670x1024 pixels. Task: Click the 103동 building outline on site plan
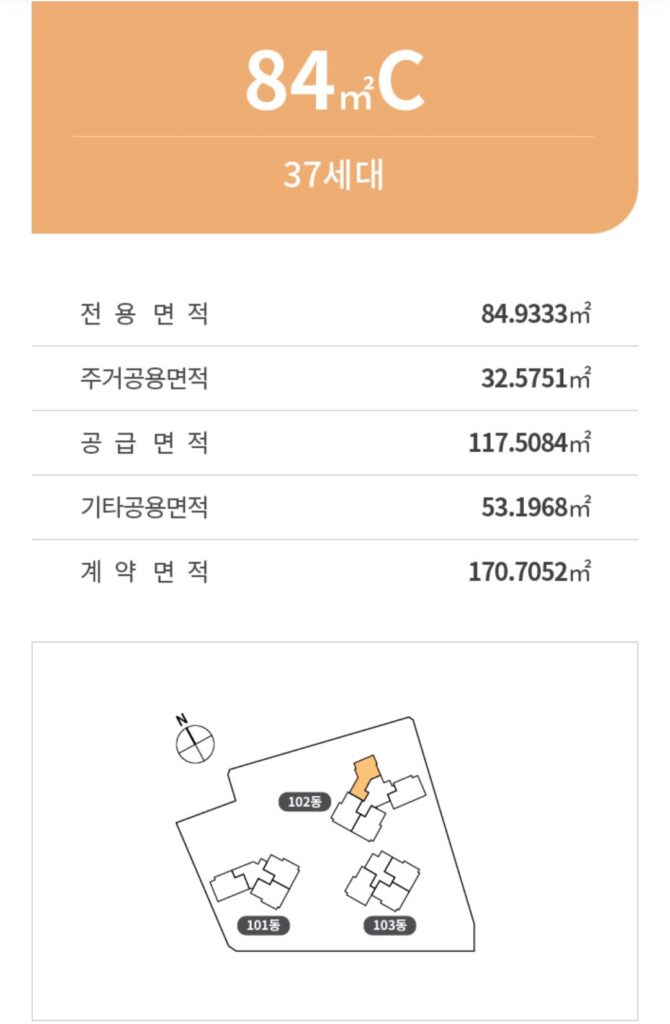[x=383, y=880]
